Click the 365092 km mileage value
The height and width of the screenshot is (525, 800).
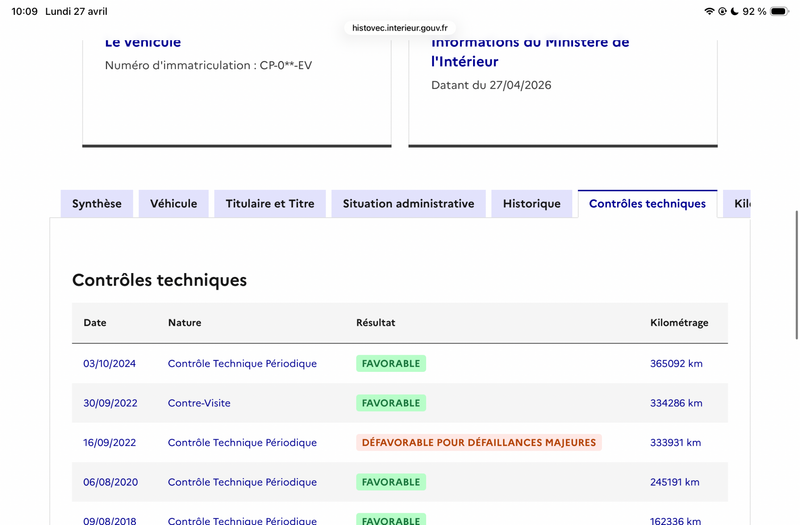(676, 363)
